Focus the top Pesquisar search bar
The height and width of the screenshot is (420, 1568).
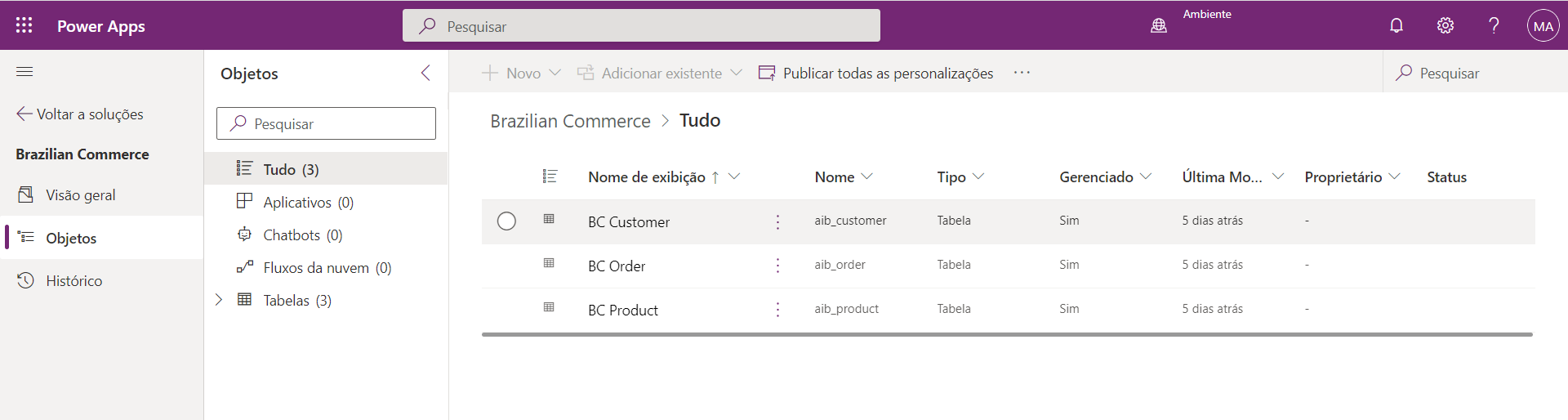(641, 25)
